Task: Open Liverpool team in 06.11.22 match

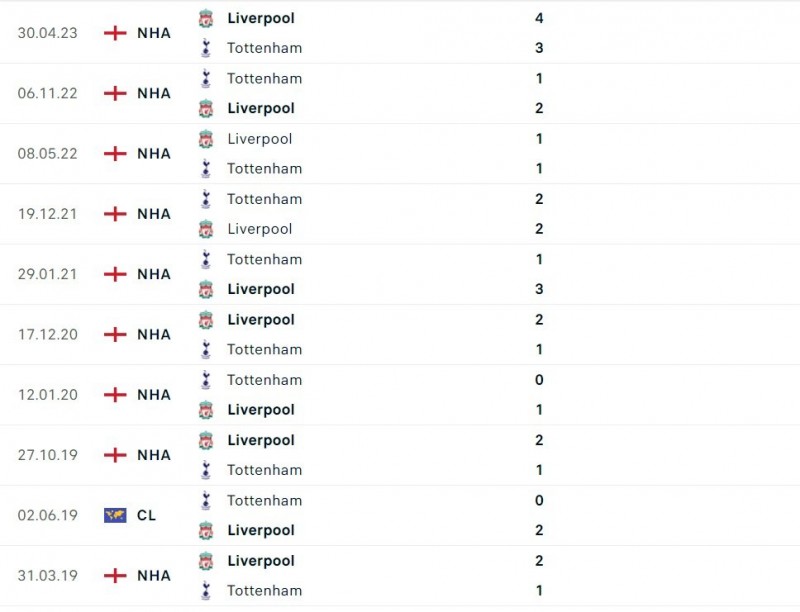Action: (261, 108)
